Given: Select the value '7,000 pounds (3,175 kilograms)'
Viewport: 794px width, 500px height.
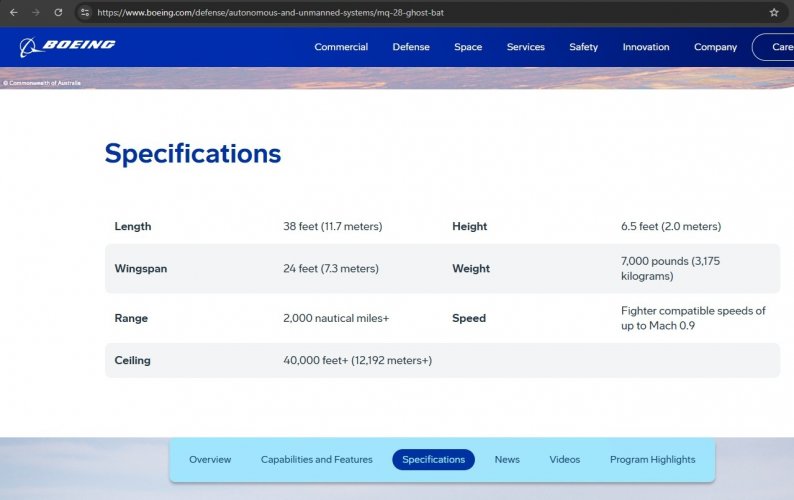Looking at the screenshot, I should point(670,268).
